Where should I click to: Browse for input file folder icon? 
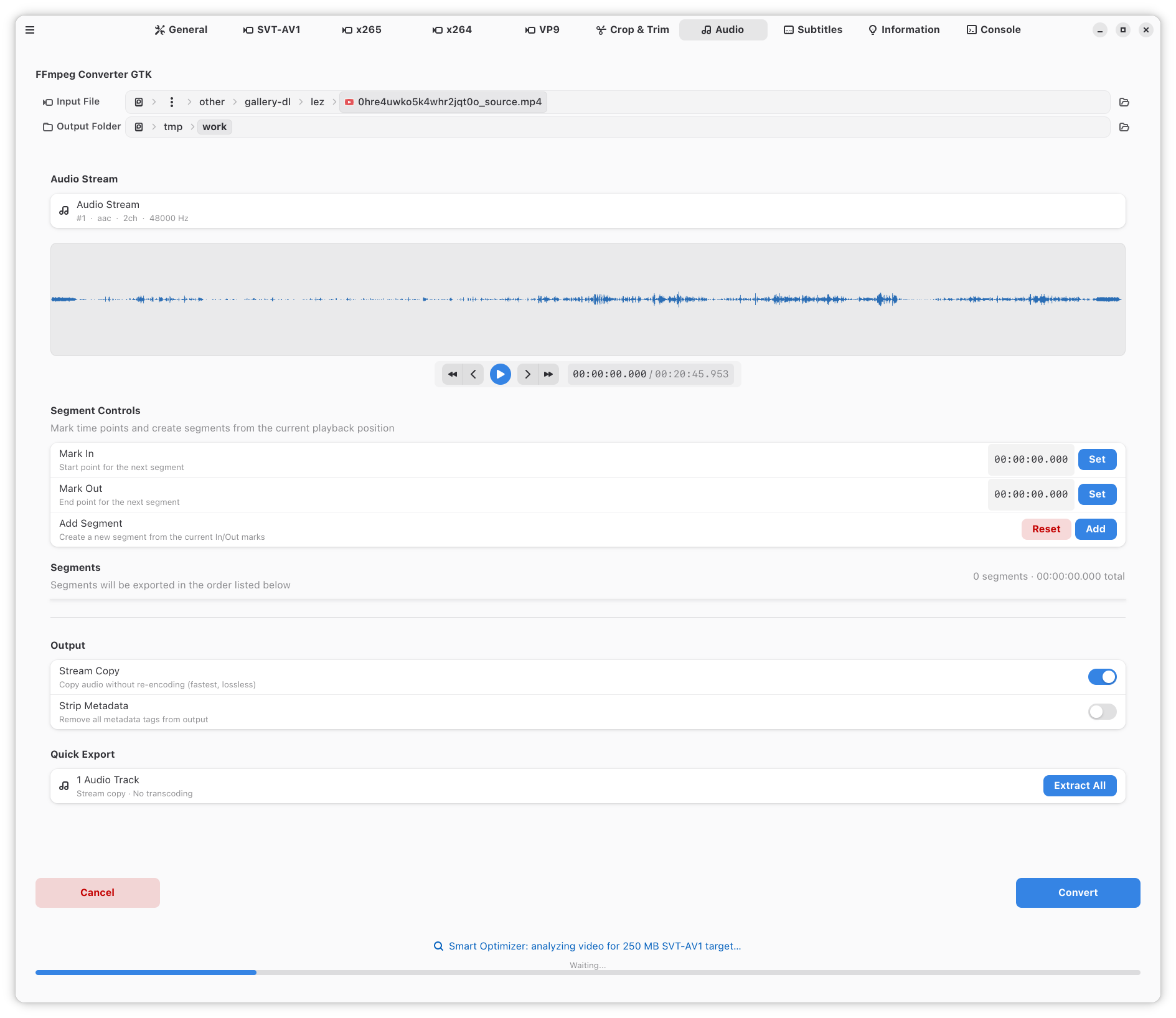tap(1124, 102)
